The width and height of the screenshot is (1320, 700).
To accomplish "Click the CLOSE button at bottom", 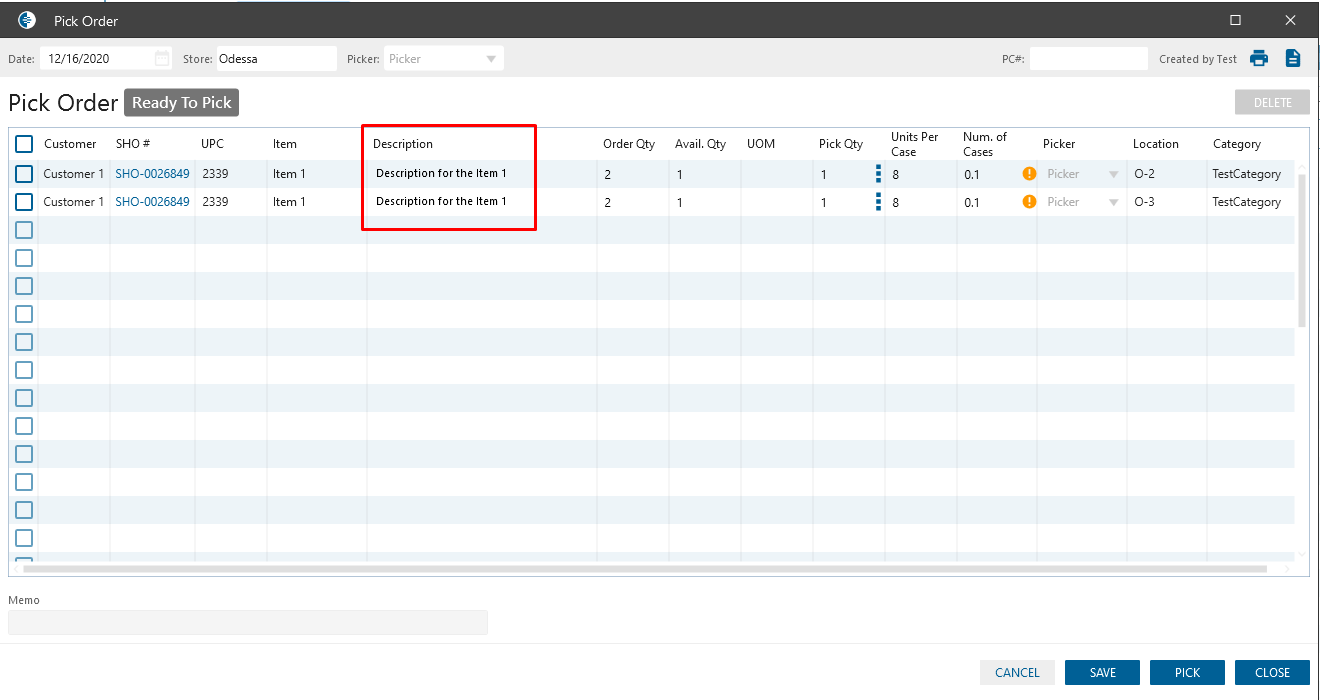I will [x=1273, y=673].
